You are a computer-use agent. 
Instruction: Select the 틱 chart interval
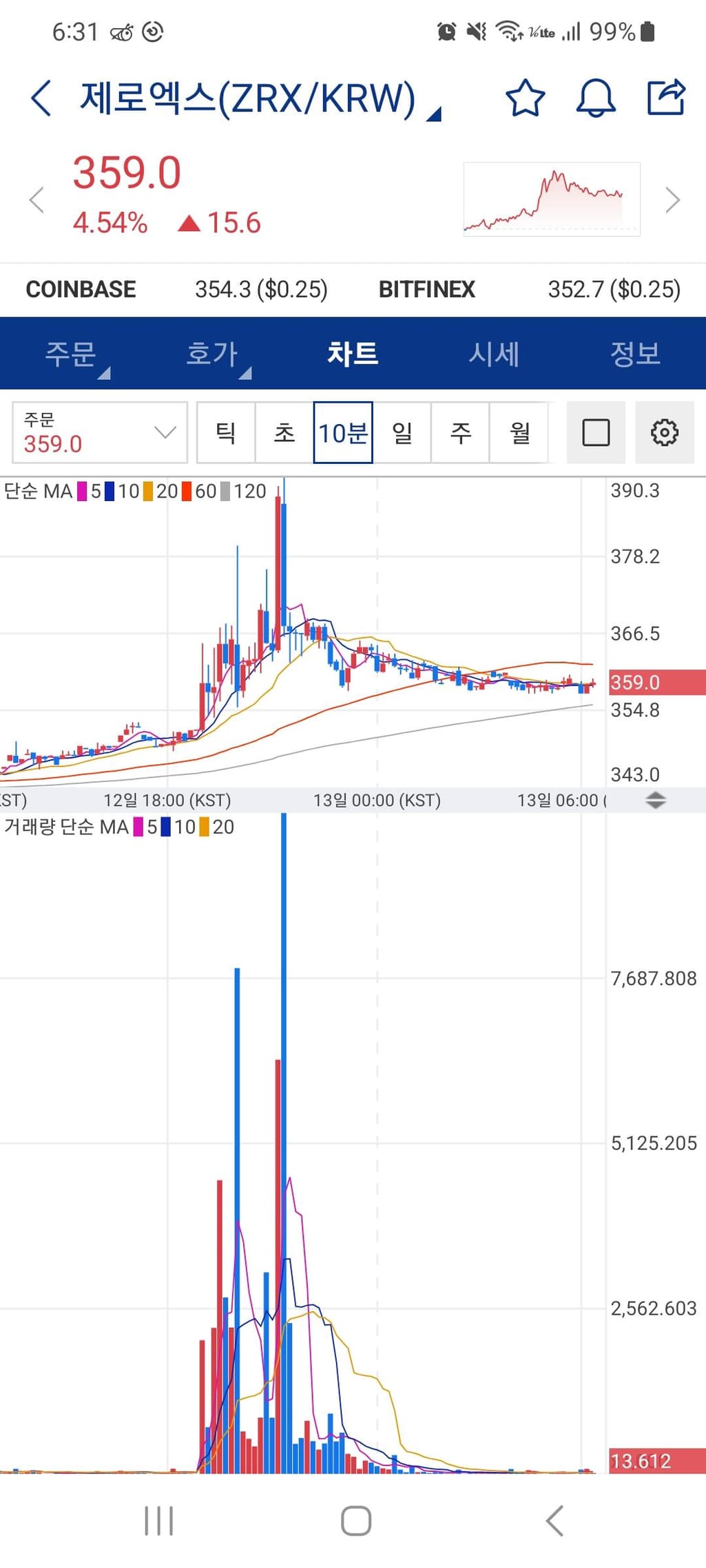226,432
